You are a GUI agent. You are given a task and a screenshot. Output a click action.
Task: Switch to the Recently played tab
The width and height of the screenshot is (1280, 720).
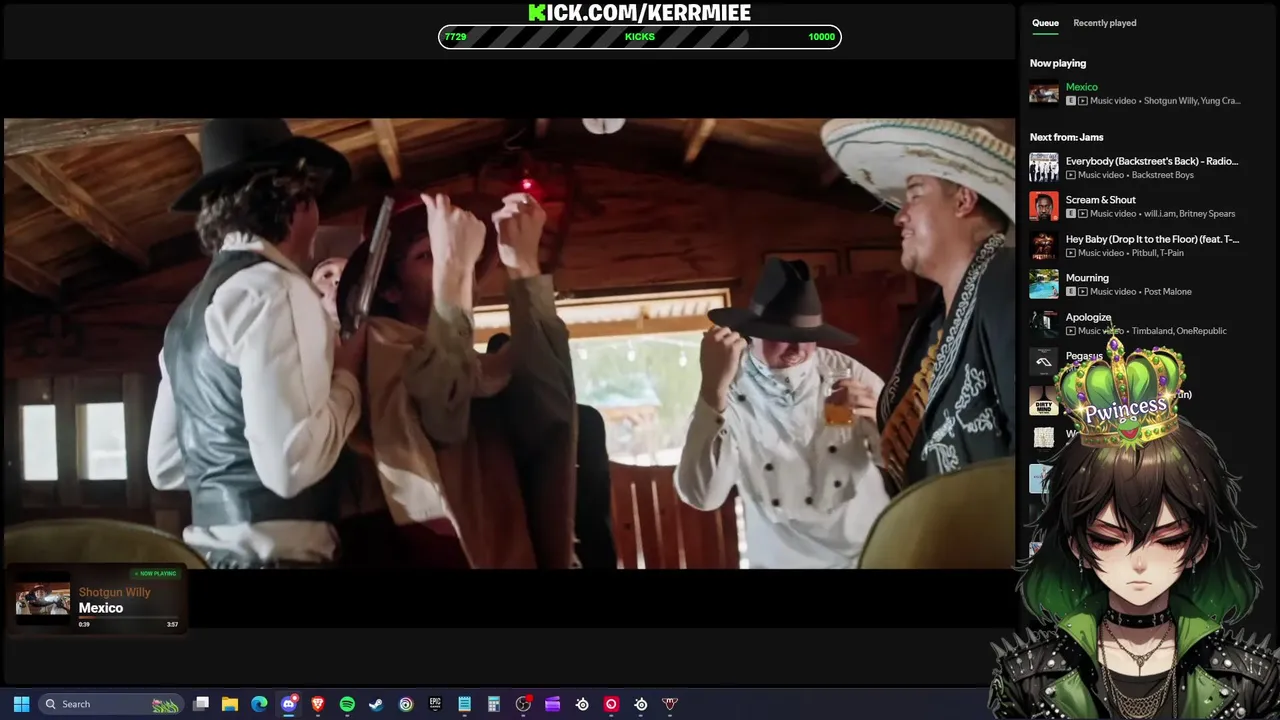point(1104,23)
